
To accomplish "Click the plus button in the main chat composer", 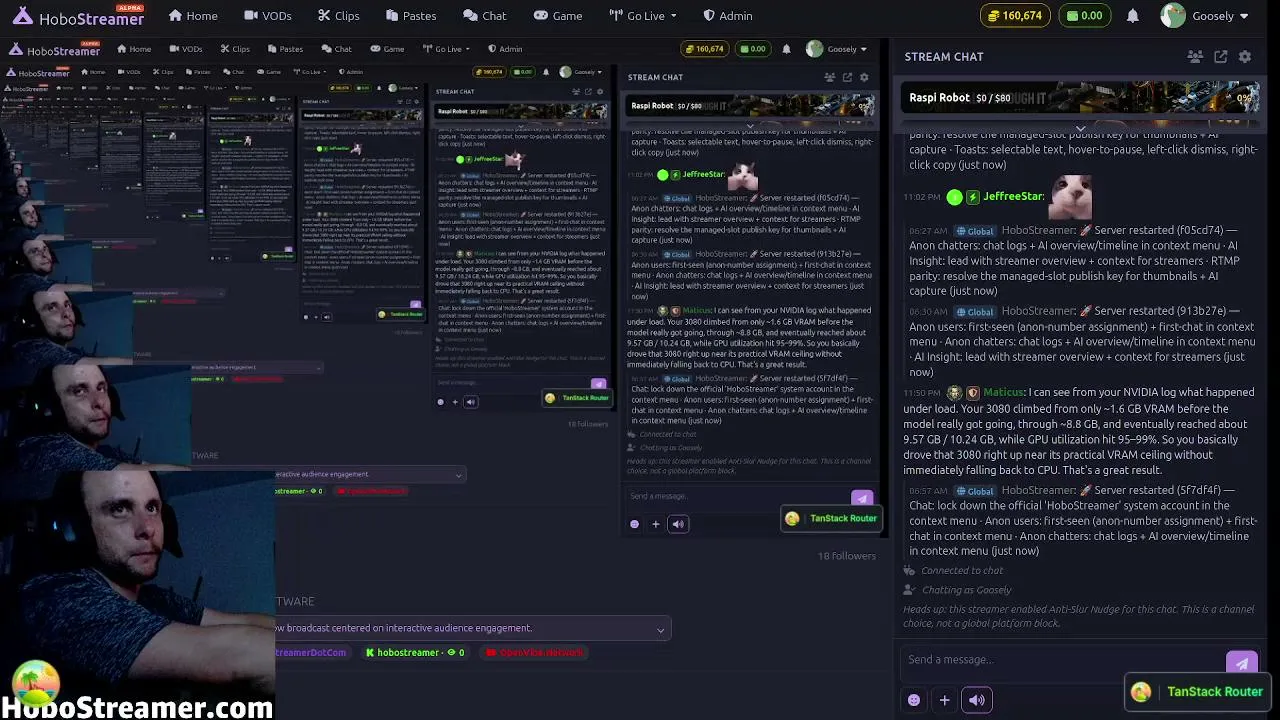I will (x=944, y=700).
